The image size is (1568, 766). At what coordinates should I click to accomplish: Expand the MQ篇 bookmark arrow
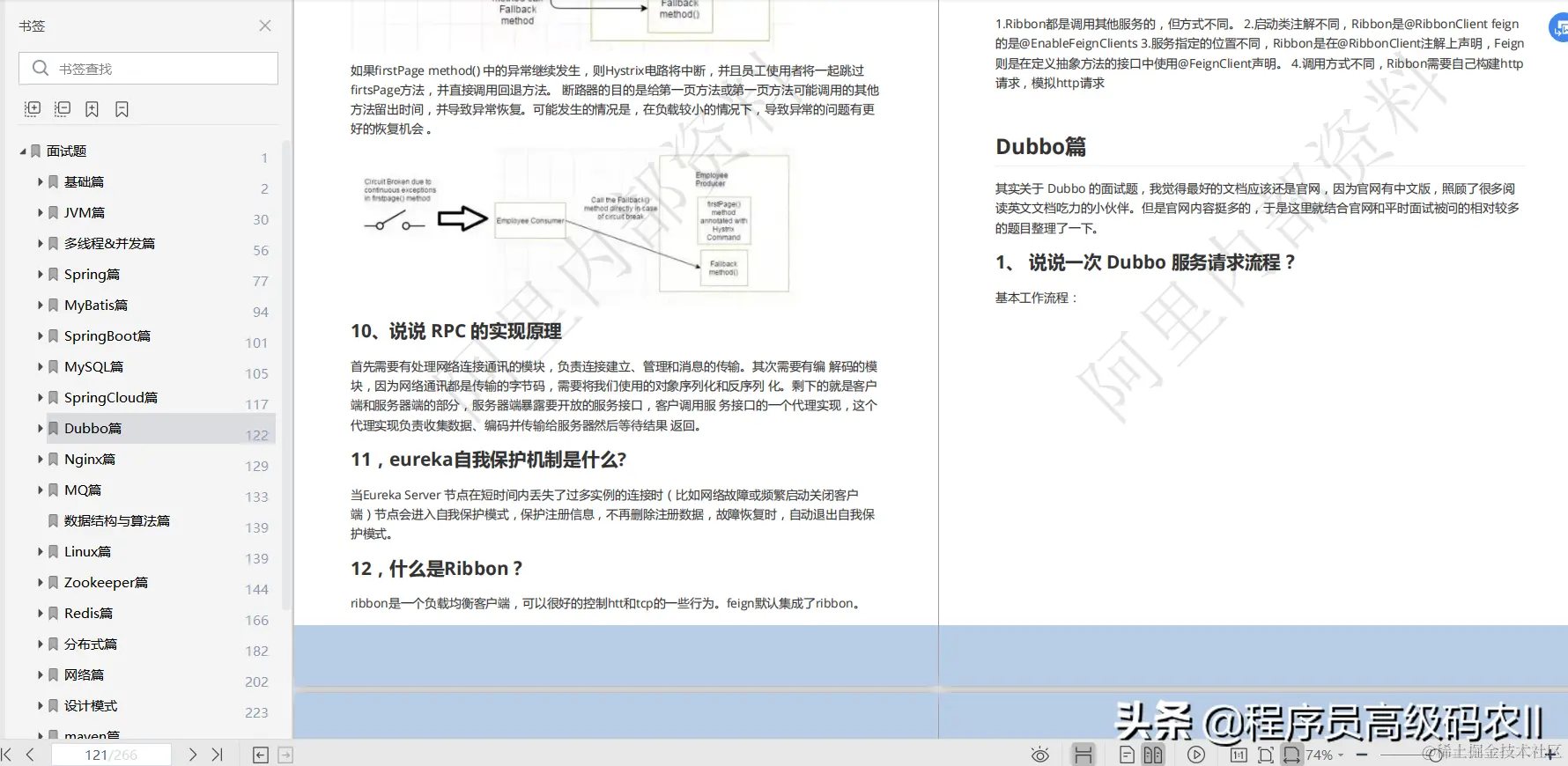pos(41,490)
